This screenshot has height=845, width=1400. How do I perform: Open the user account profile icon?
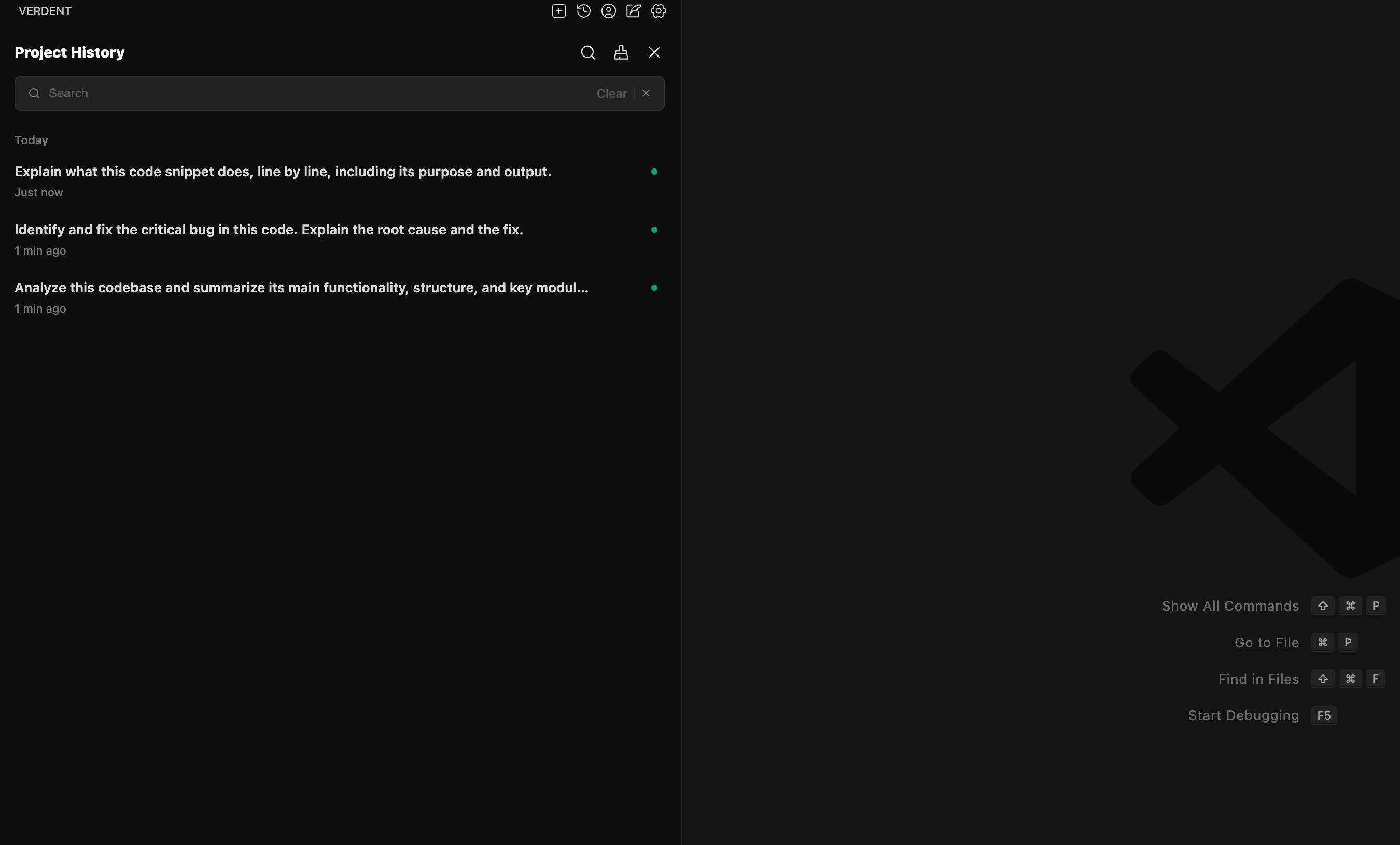(x=609, y=11)
